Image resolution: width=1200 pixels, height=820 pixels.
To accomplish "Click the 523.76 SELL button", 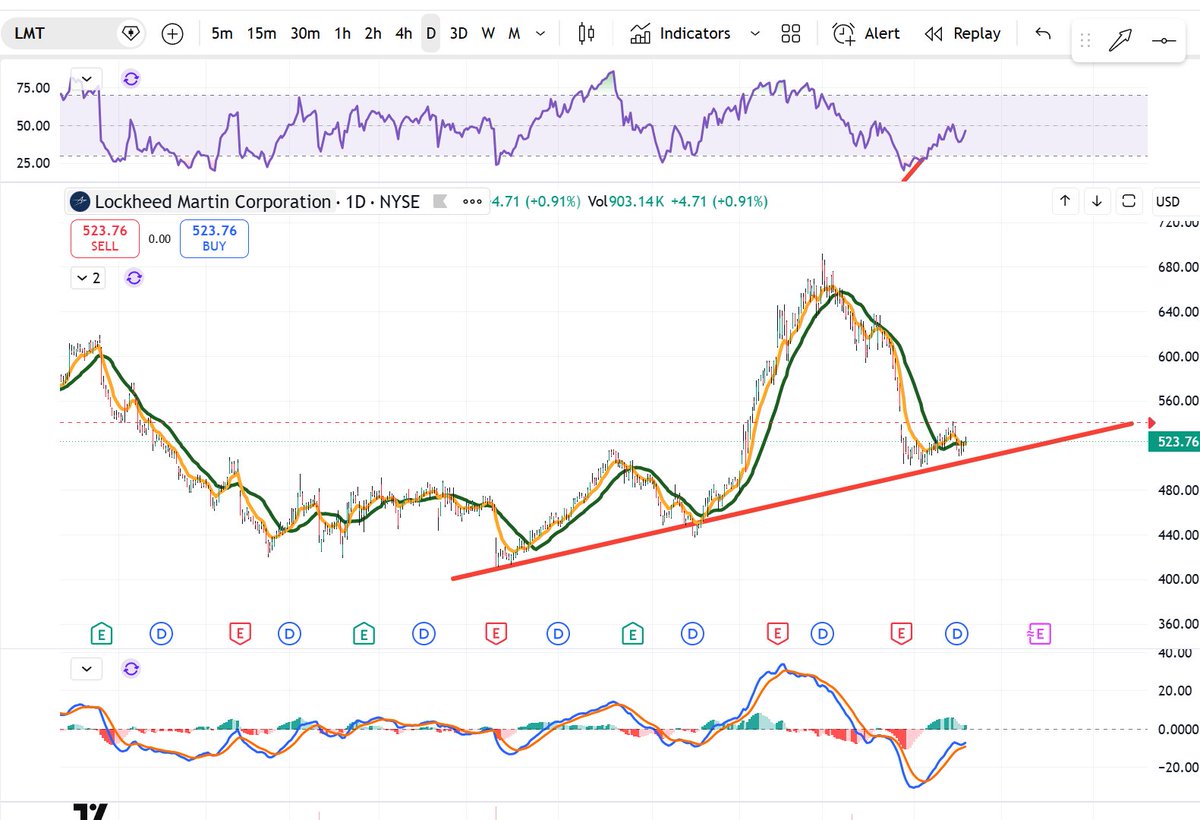I will (x=104, y=238).
